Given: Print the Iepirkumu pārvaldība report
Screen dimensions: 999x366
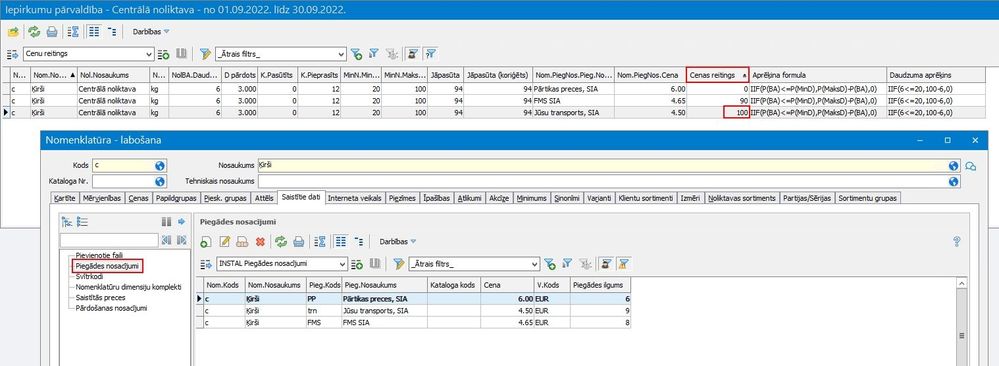Looking at the screenshot, I should (x=52, y=31).
